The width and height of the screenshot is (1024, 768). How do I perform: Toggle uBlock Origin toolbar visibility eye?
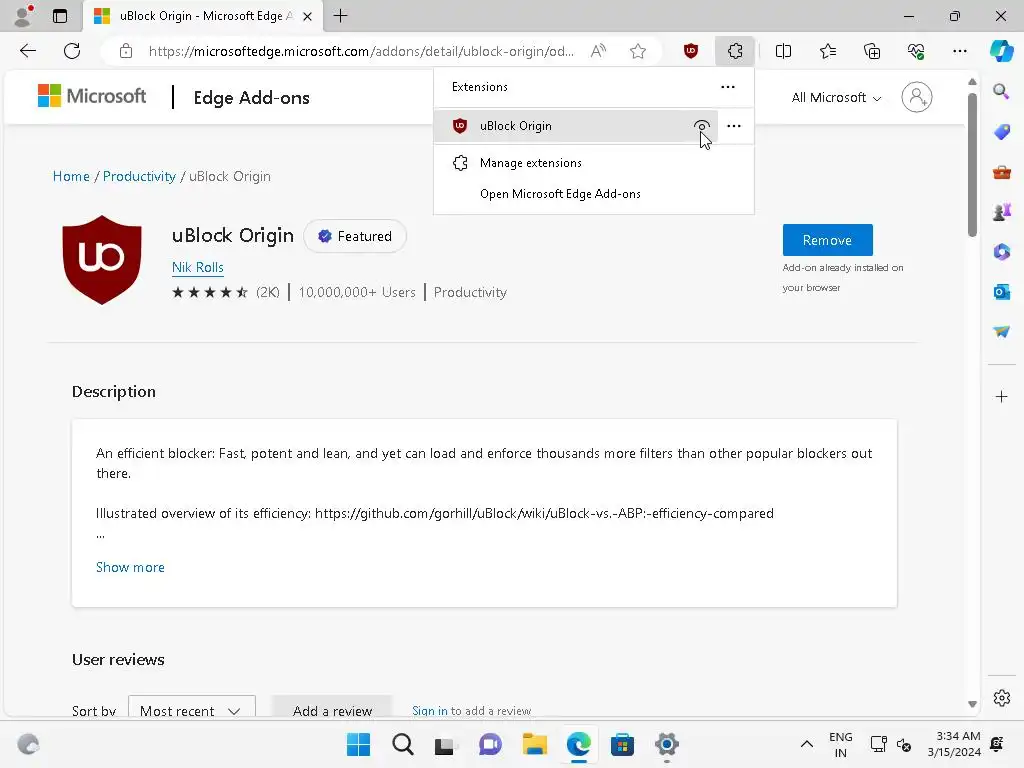tap(701, 126)
